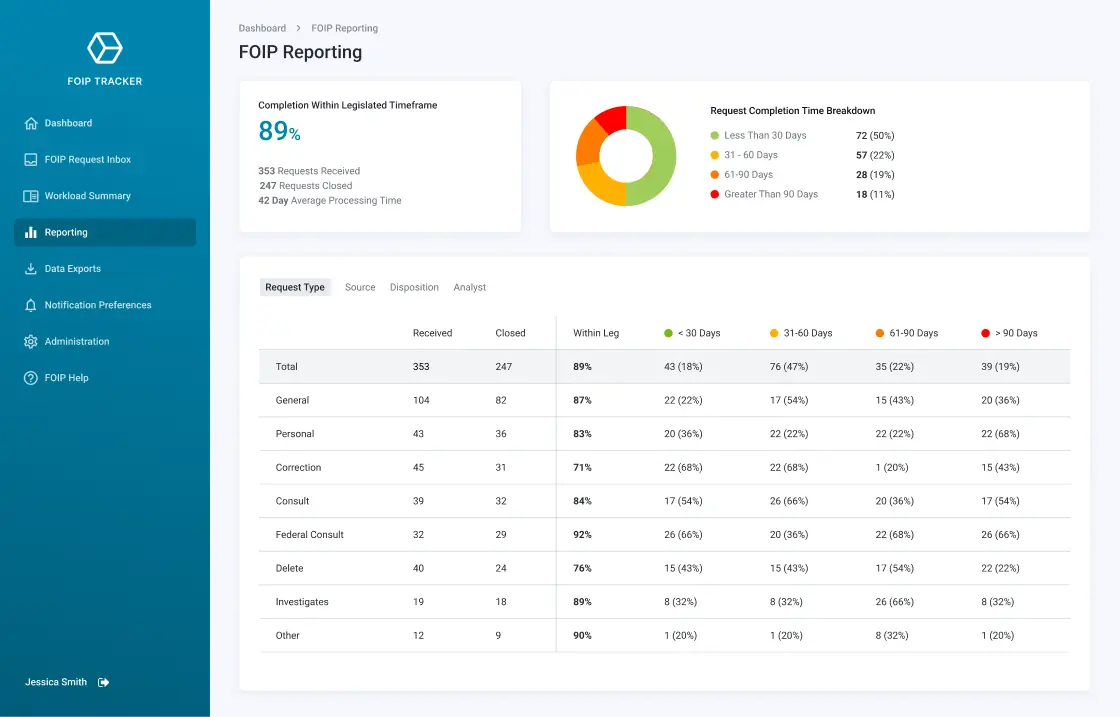This screenshot has height=717, width=1120.
Task: Click the logout icon next to Jessica Smith
Action: 102,681
